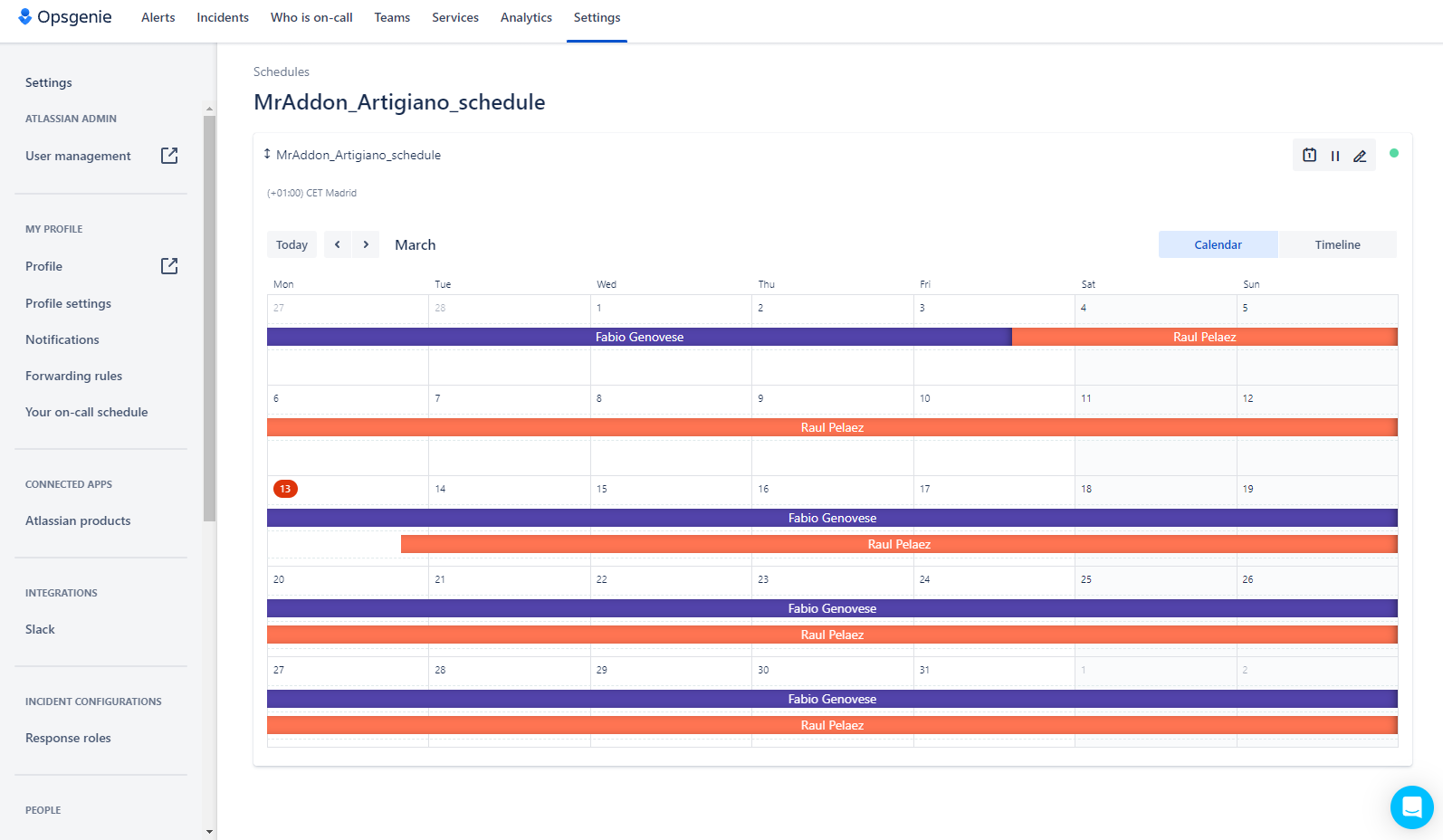Open Who is on-call tab
Viewport: 1443px width, 840px height.
coord(311,17)
